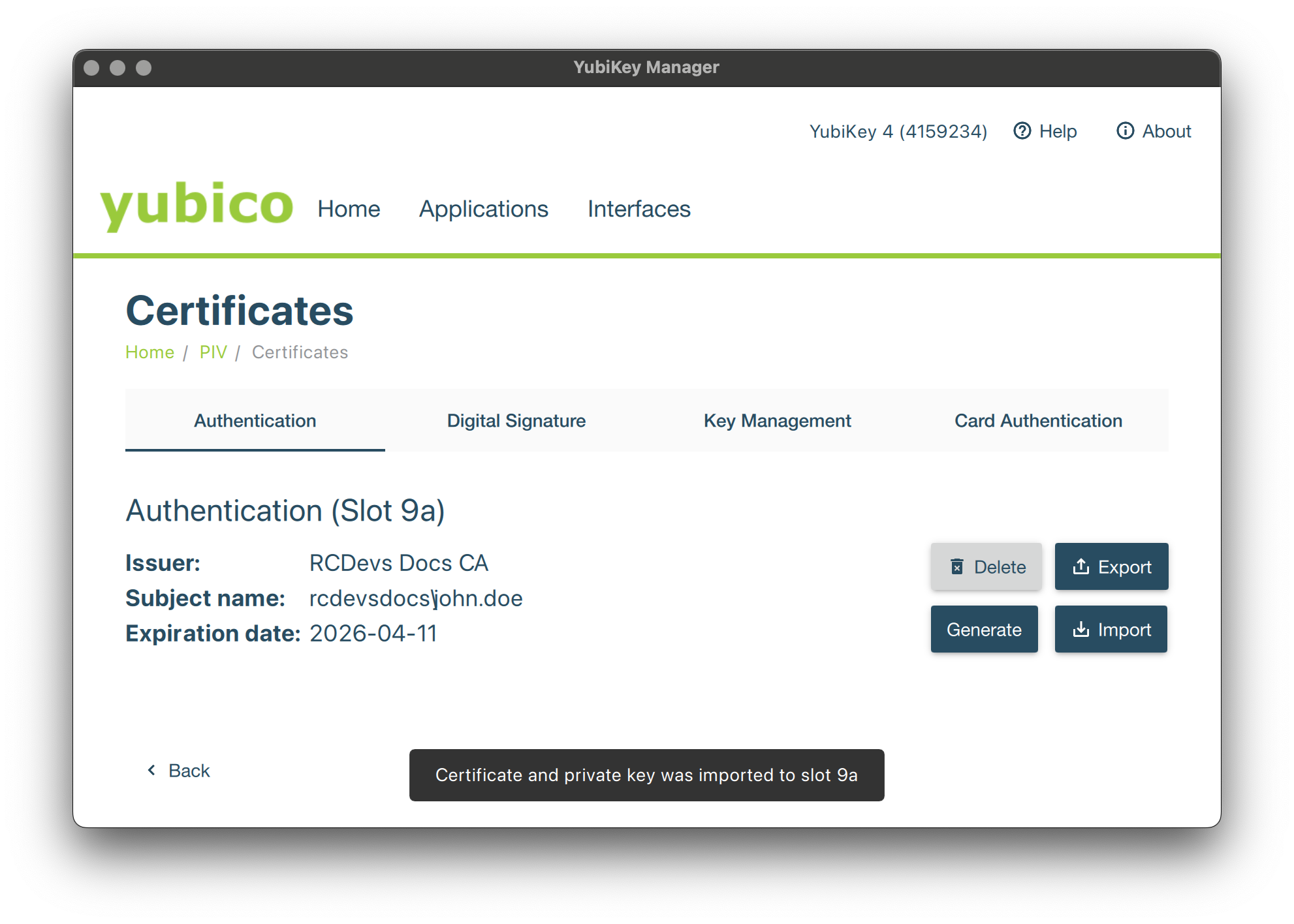Go Back to the previous page
Image resolution: width=1294 pixels, height=924 pixels.
click(179, 771)
